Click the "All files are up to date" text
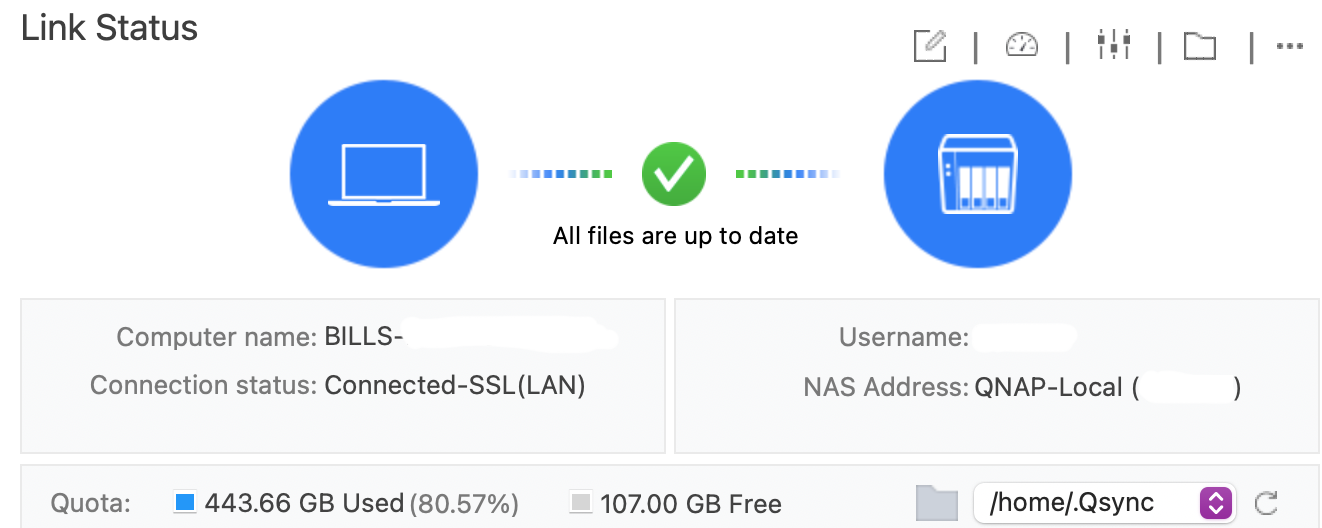The width and height of the screenshot is (1322, 528). pos(675,237)
